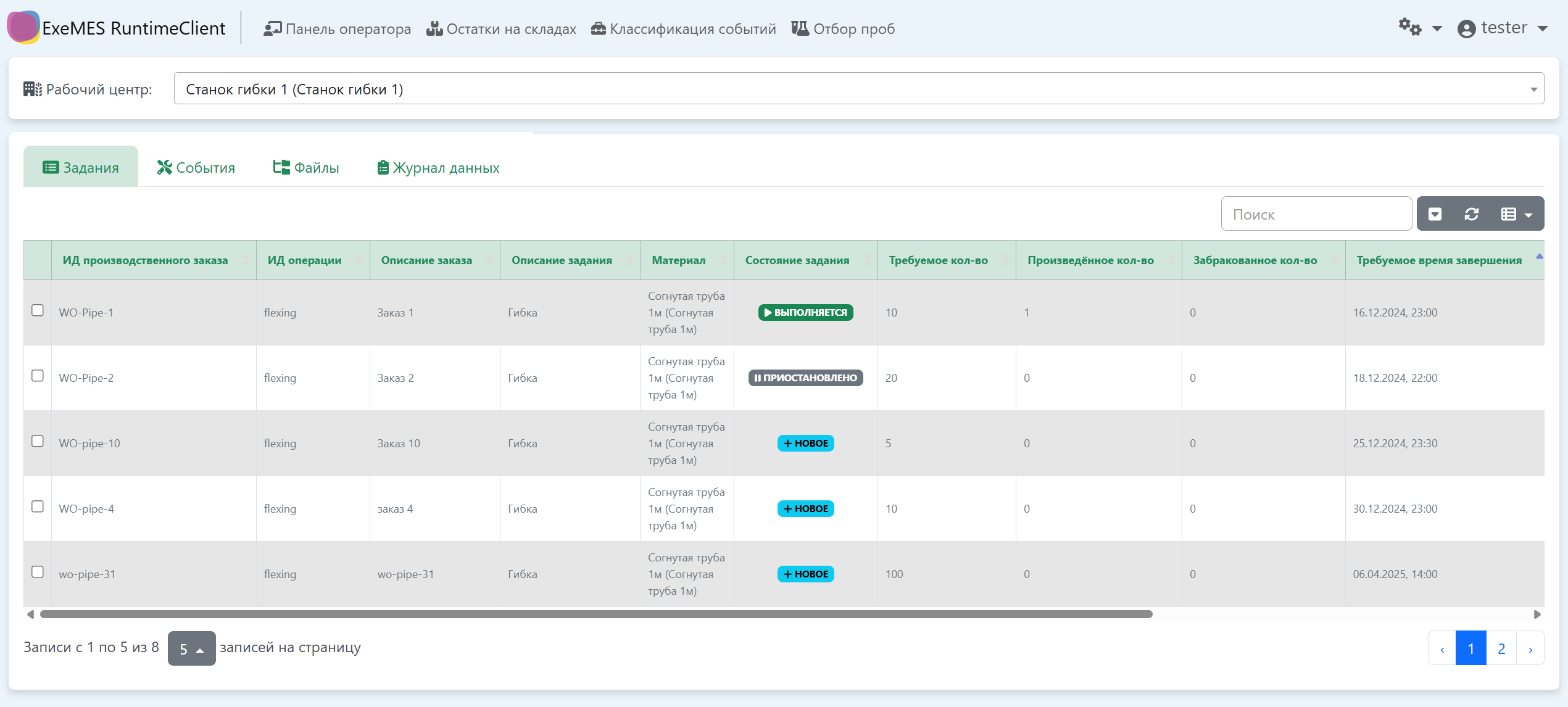This screenshot has height=707, width=1568.
Task: Focus the Поиск search field
Action: (x=1316, y=214)
